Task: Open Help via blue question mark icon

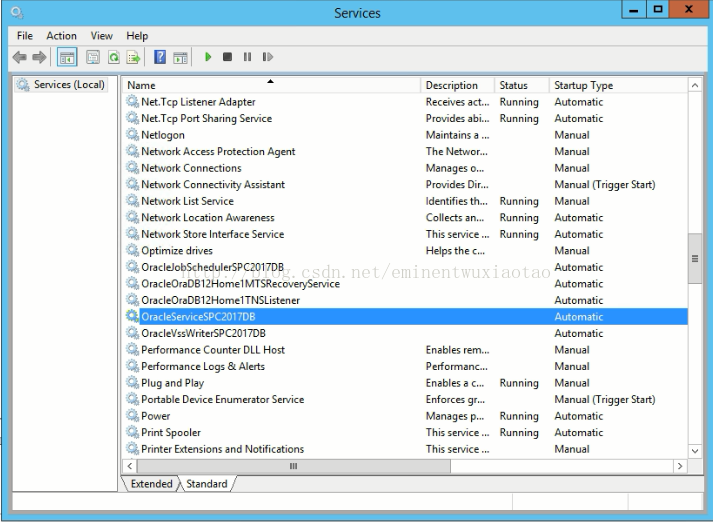Action: coord(160,57)
